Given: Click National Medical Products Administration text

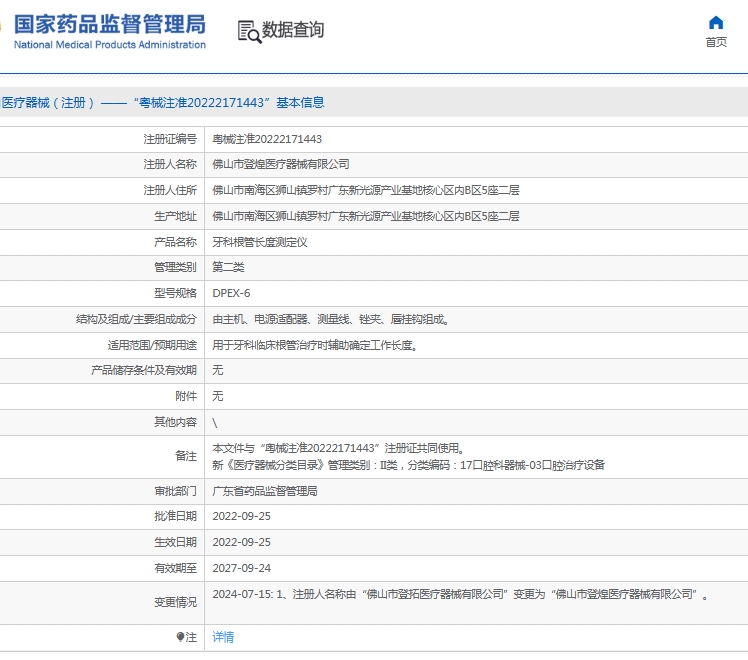Looking at the screenshot, I should coord(110,44).
